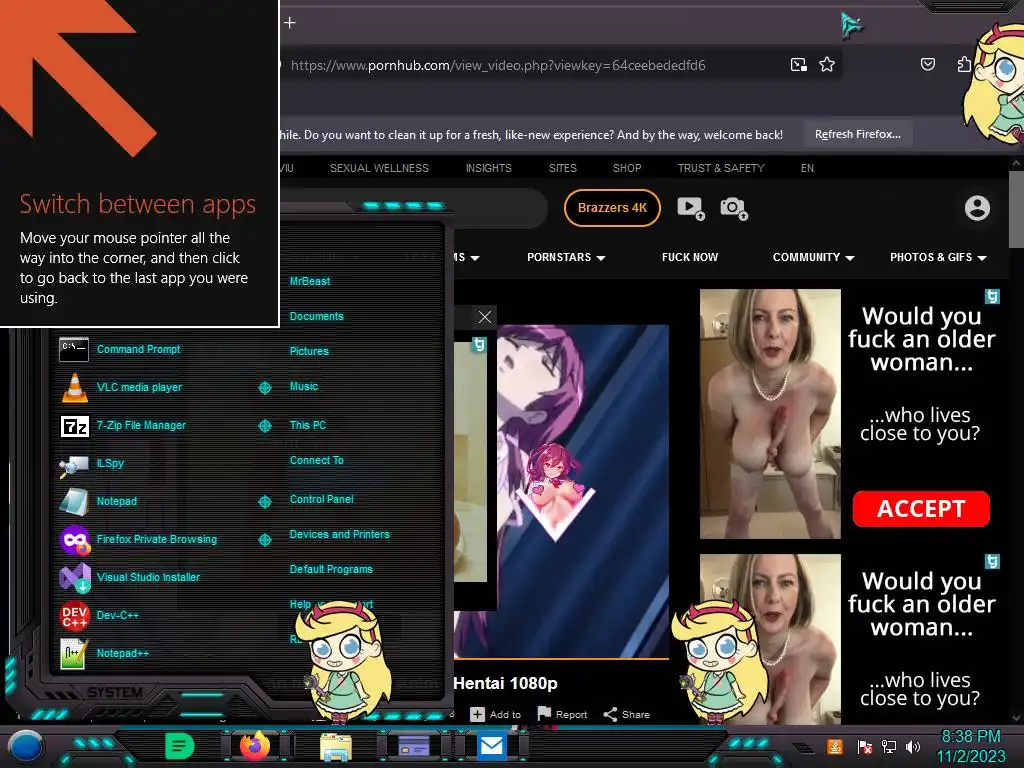Open the MrBeast user folder

click(x=310, y=281)
